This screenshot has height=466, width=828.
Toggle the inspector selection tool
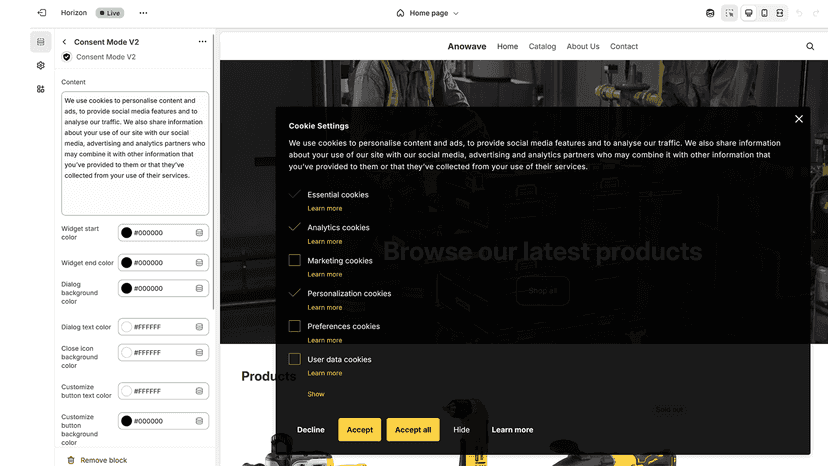pos(729,13)
